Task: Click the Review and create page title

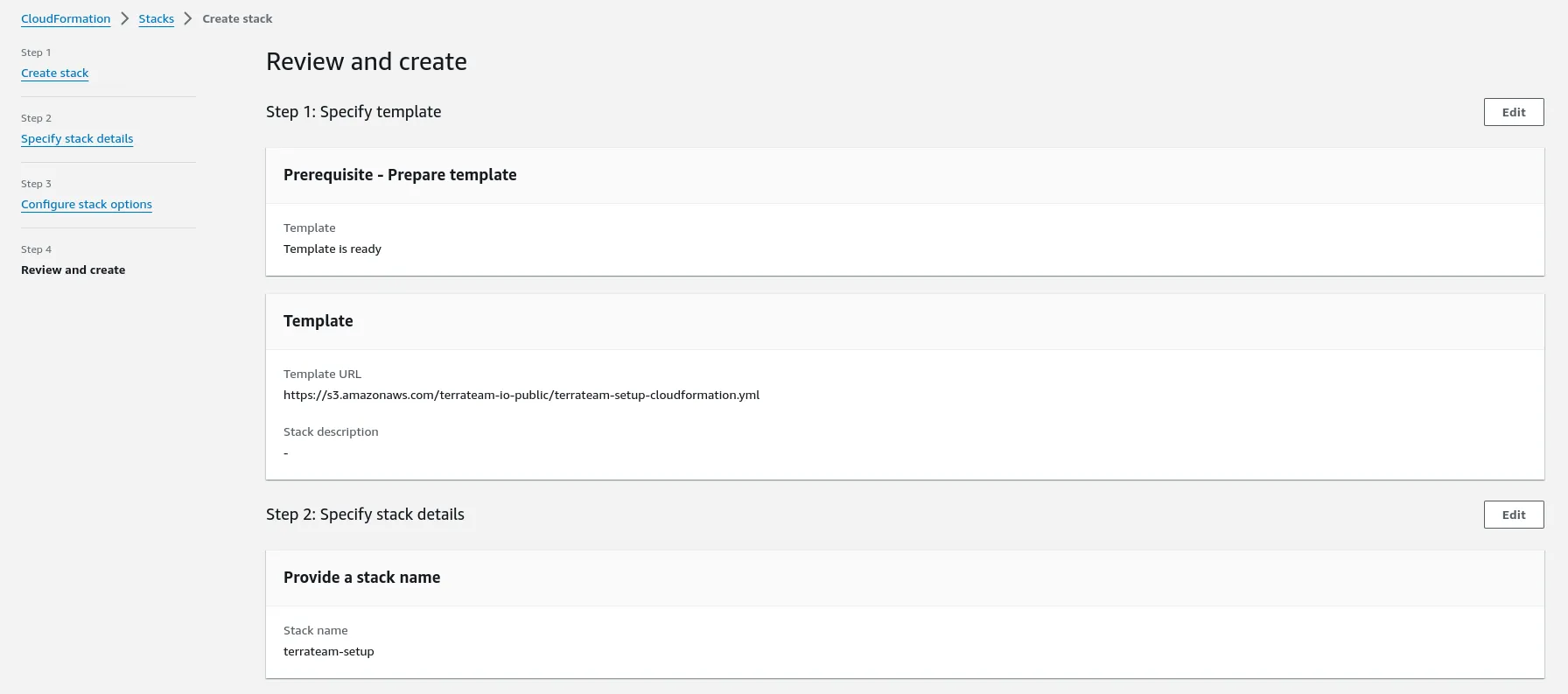Action: [x=367, y=61]
